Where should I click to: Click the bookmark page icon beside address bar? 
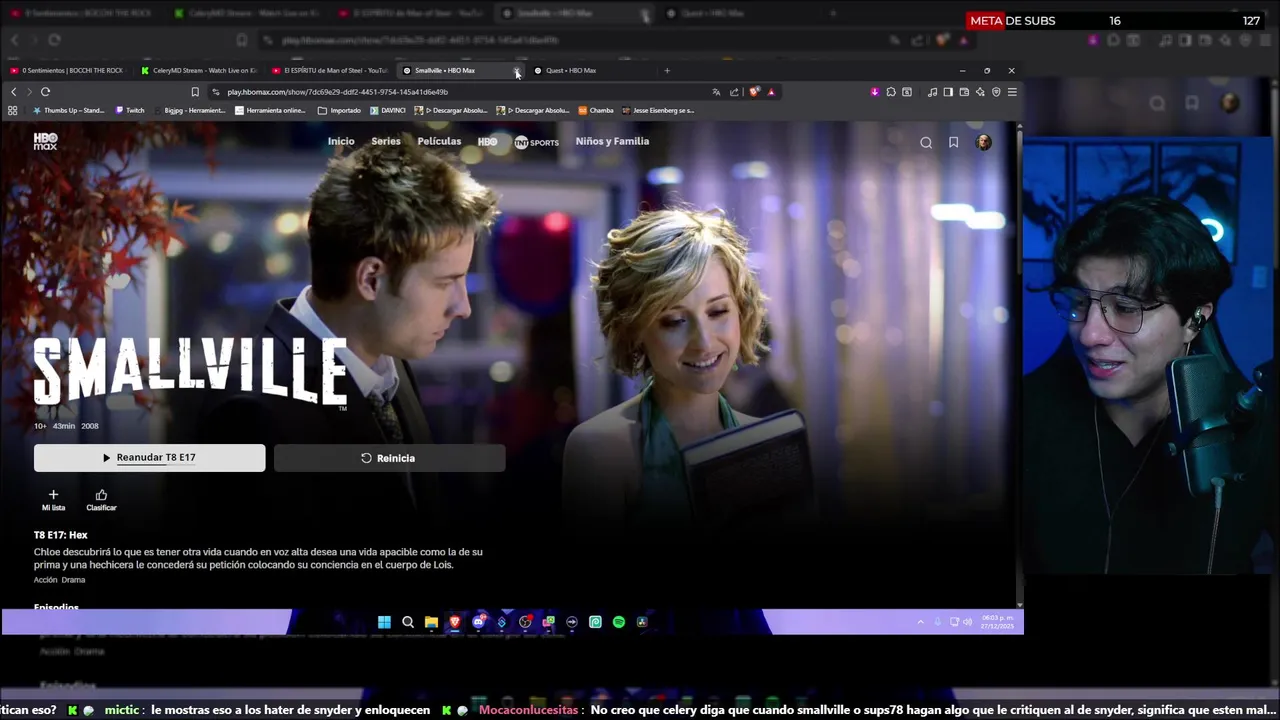click(195, 92)
